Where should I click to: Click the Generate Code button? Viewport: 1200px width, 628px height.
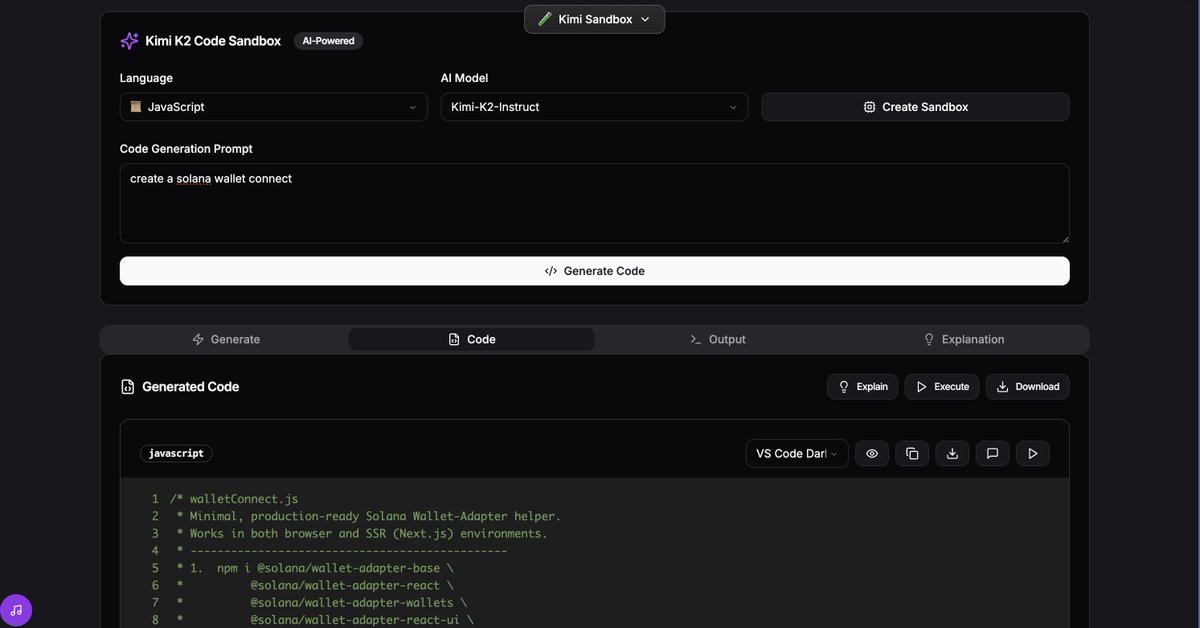[594, 271]
